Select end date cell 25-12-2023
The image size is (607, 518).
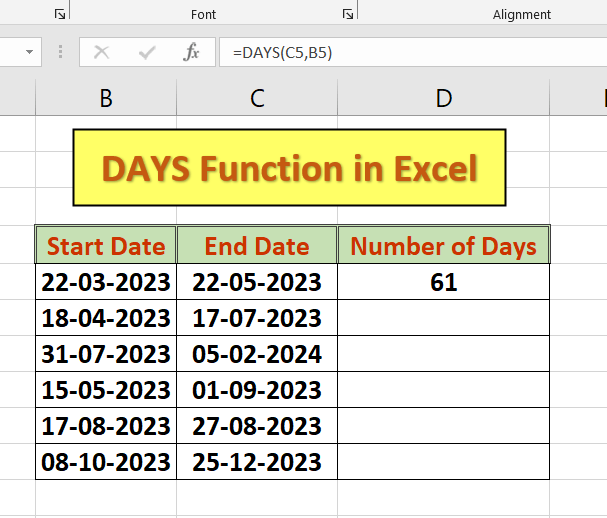[x=257, y=462]
